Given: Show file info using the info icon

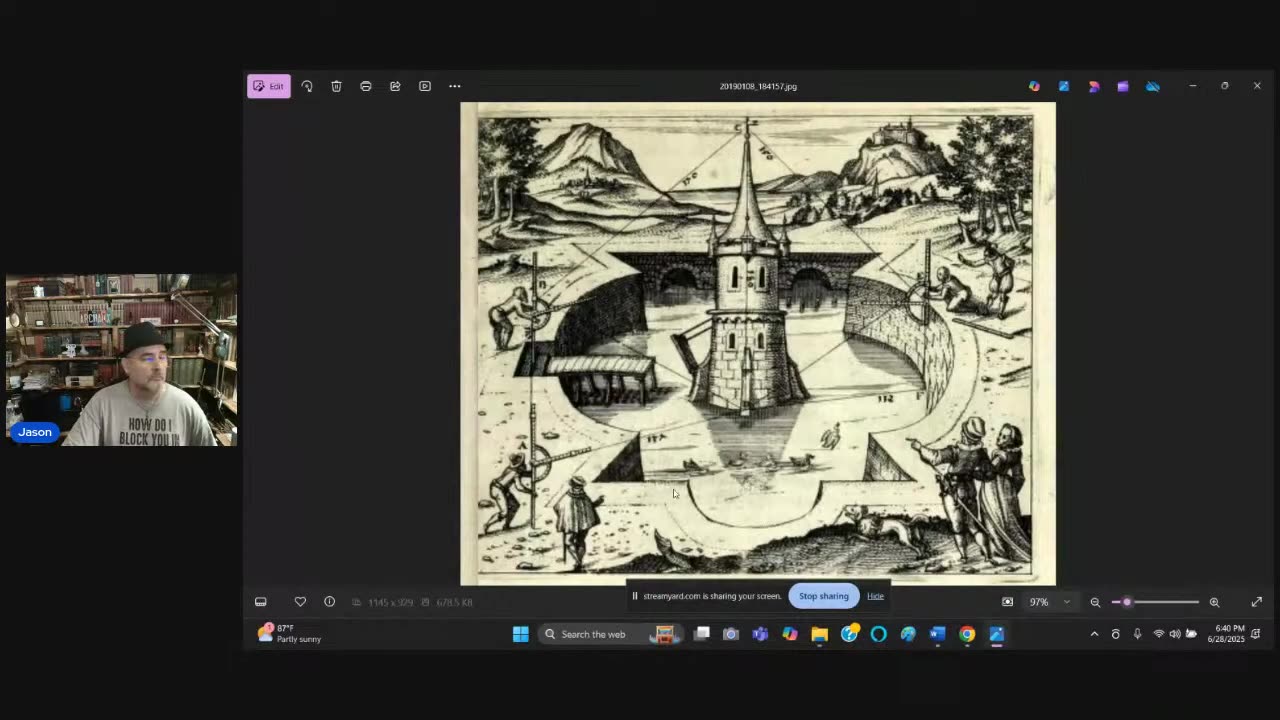Looking at the screenshot, I should point(329,602).
